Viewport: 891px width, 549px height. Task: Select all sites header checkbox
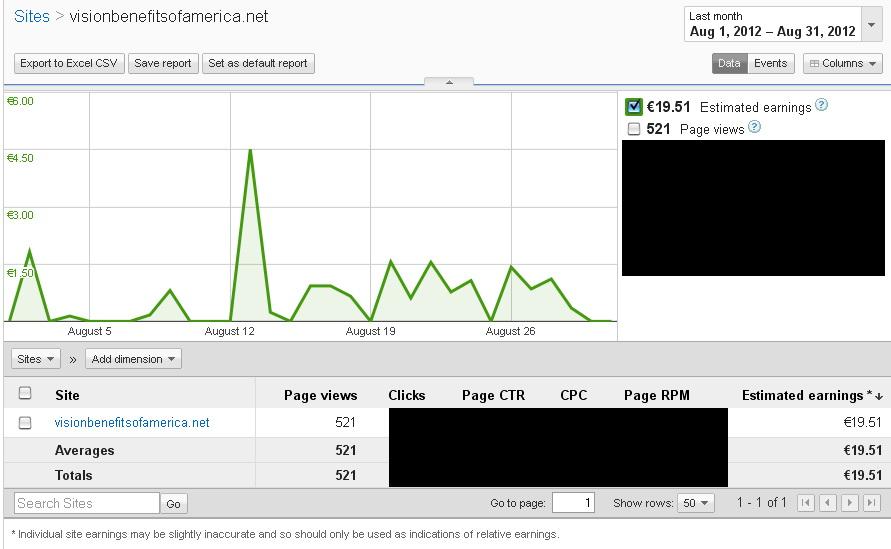point(25,393)
